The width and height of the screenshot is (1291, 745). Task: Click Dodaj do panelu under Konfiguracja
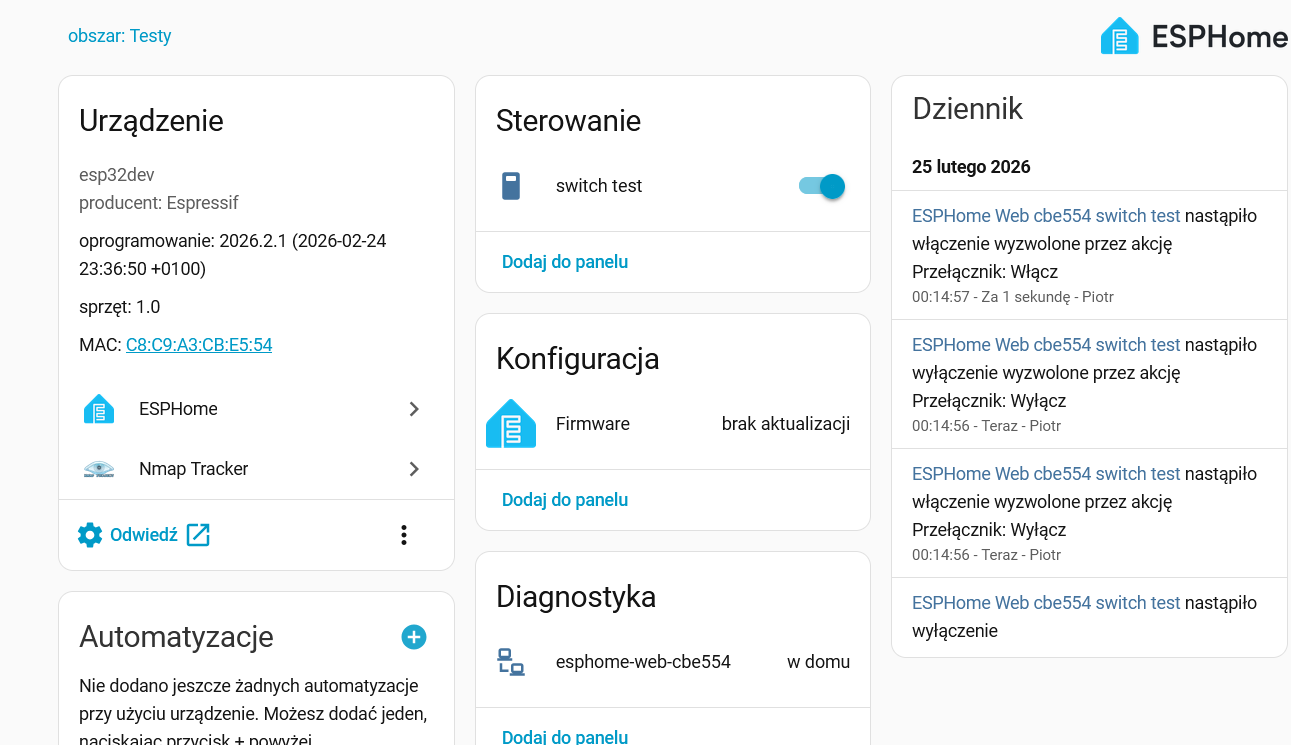click(565, 500)
